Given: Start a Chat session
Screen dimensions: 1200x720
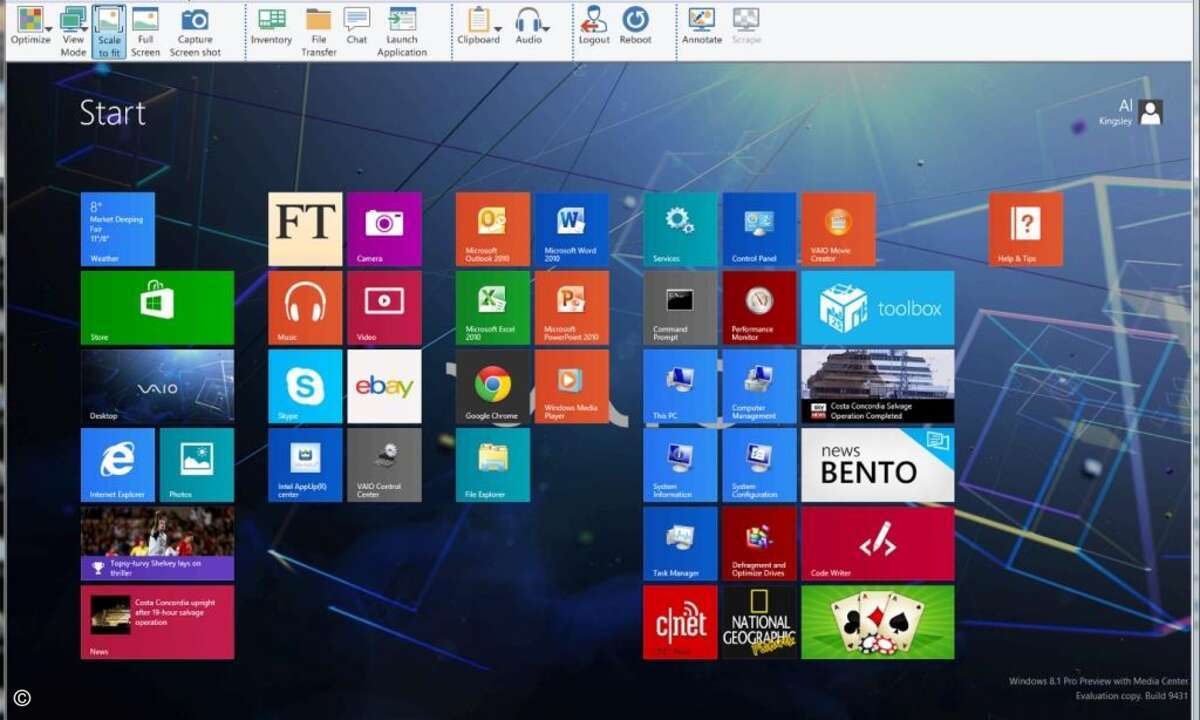Looking at the screenshot, I should [357, 27].
